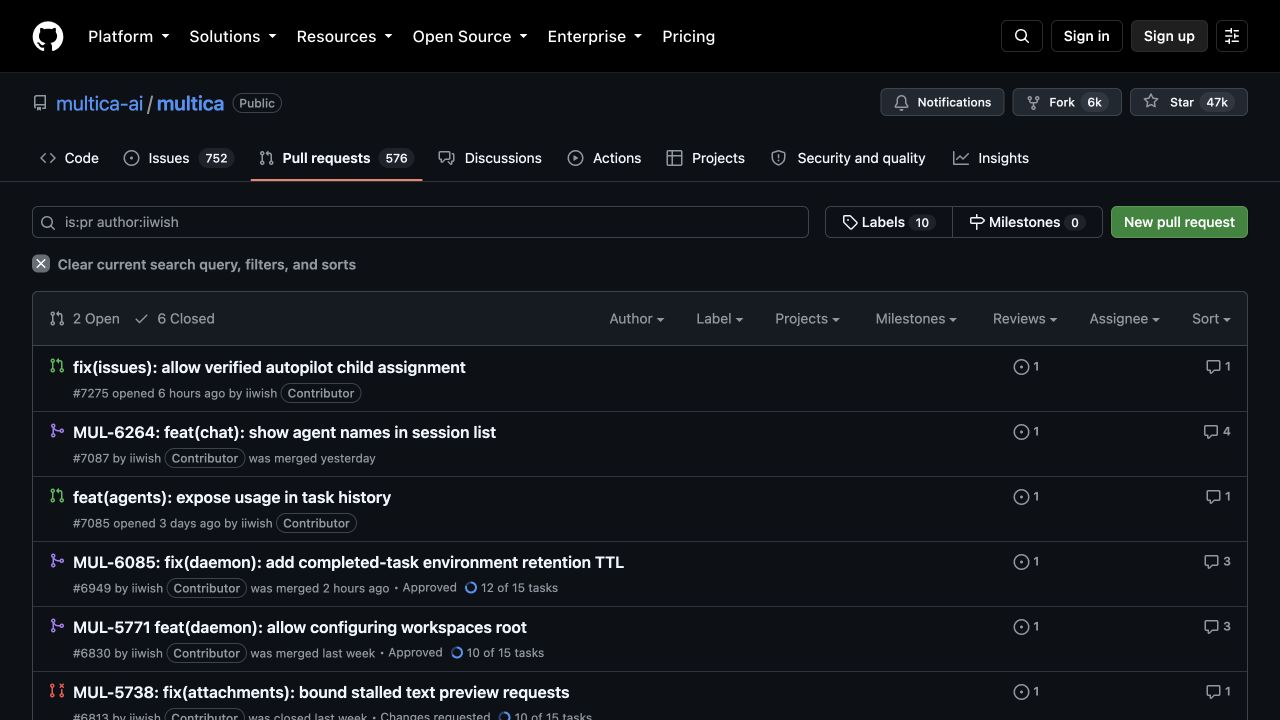Expand the Enterprise navigation menu
This screenshot has height=720, width=1280.
pos(595,36)
